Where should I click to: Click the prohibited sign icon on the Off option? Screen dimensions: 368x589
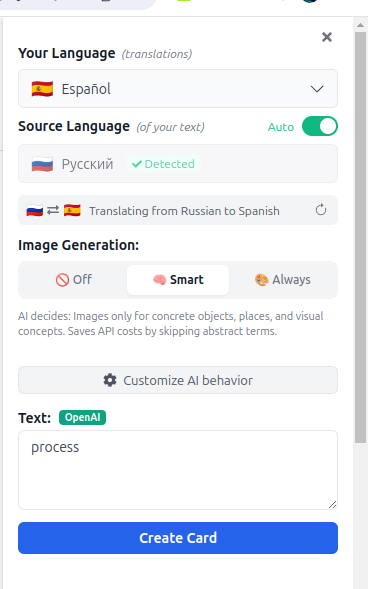(x=62, y=280)
